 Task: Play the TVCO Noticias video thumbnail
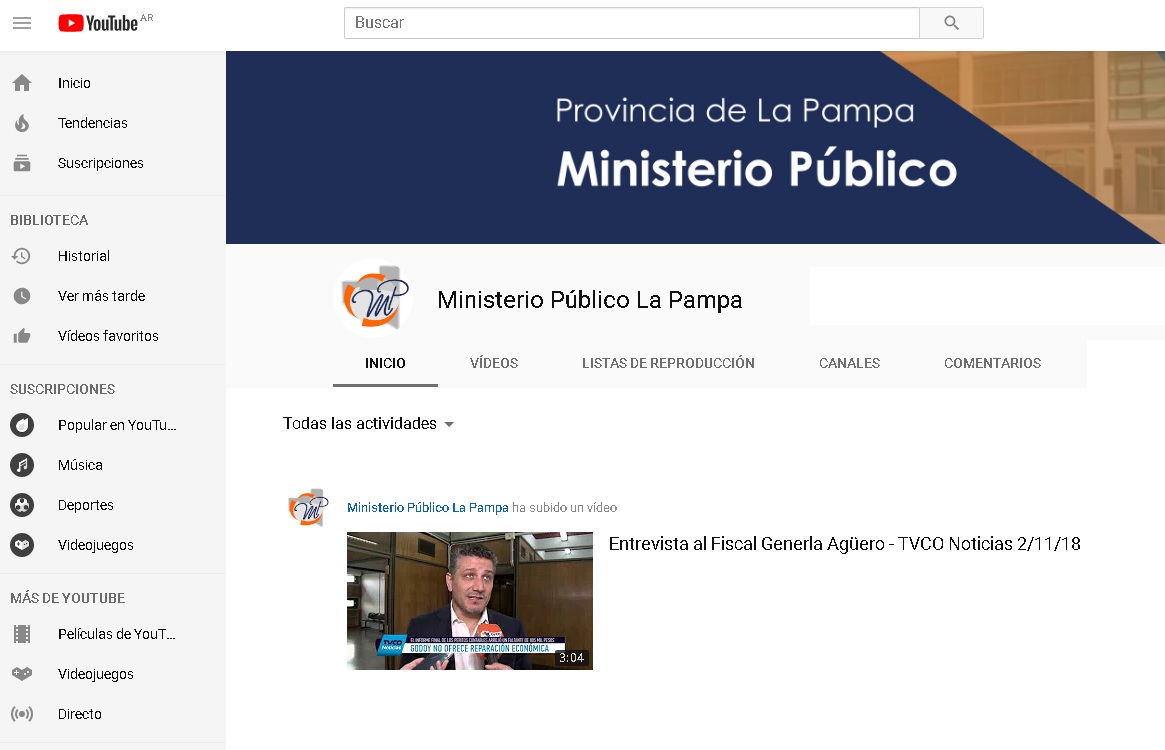(x=469, y=600)
